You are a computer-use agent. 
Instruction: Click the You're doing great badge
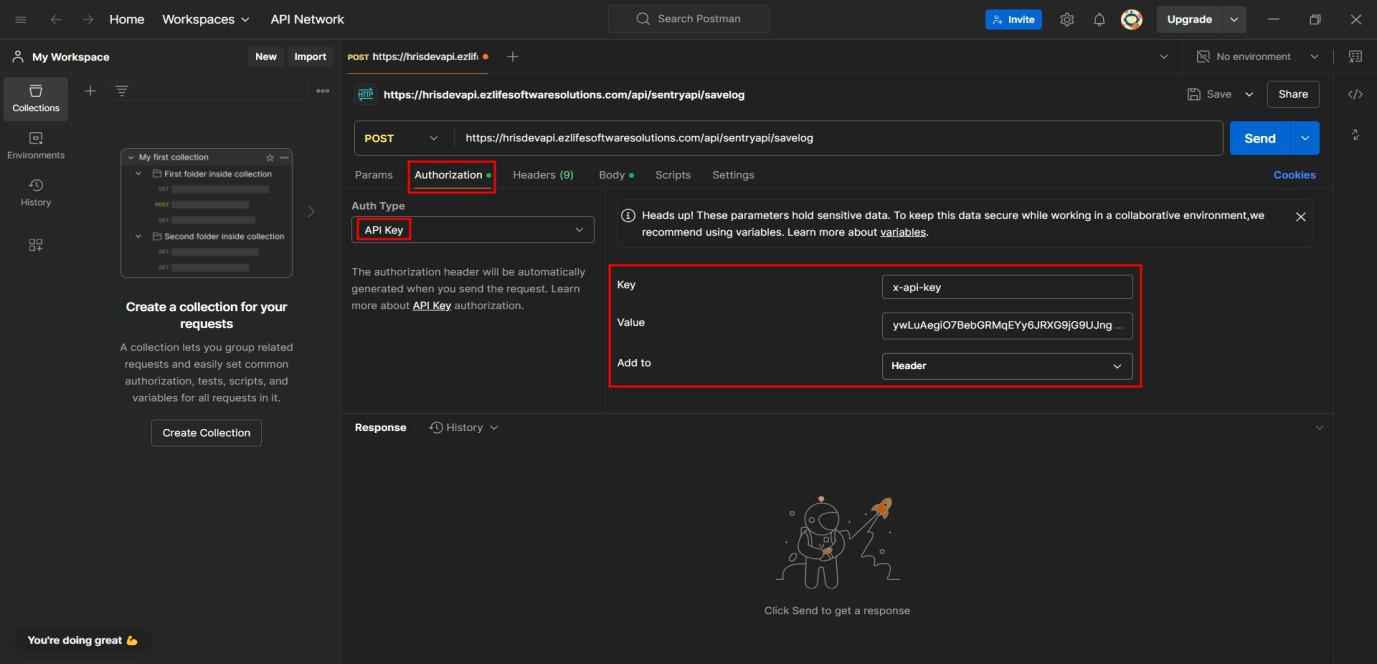coord(83,640)
